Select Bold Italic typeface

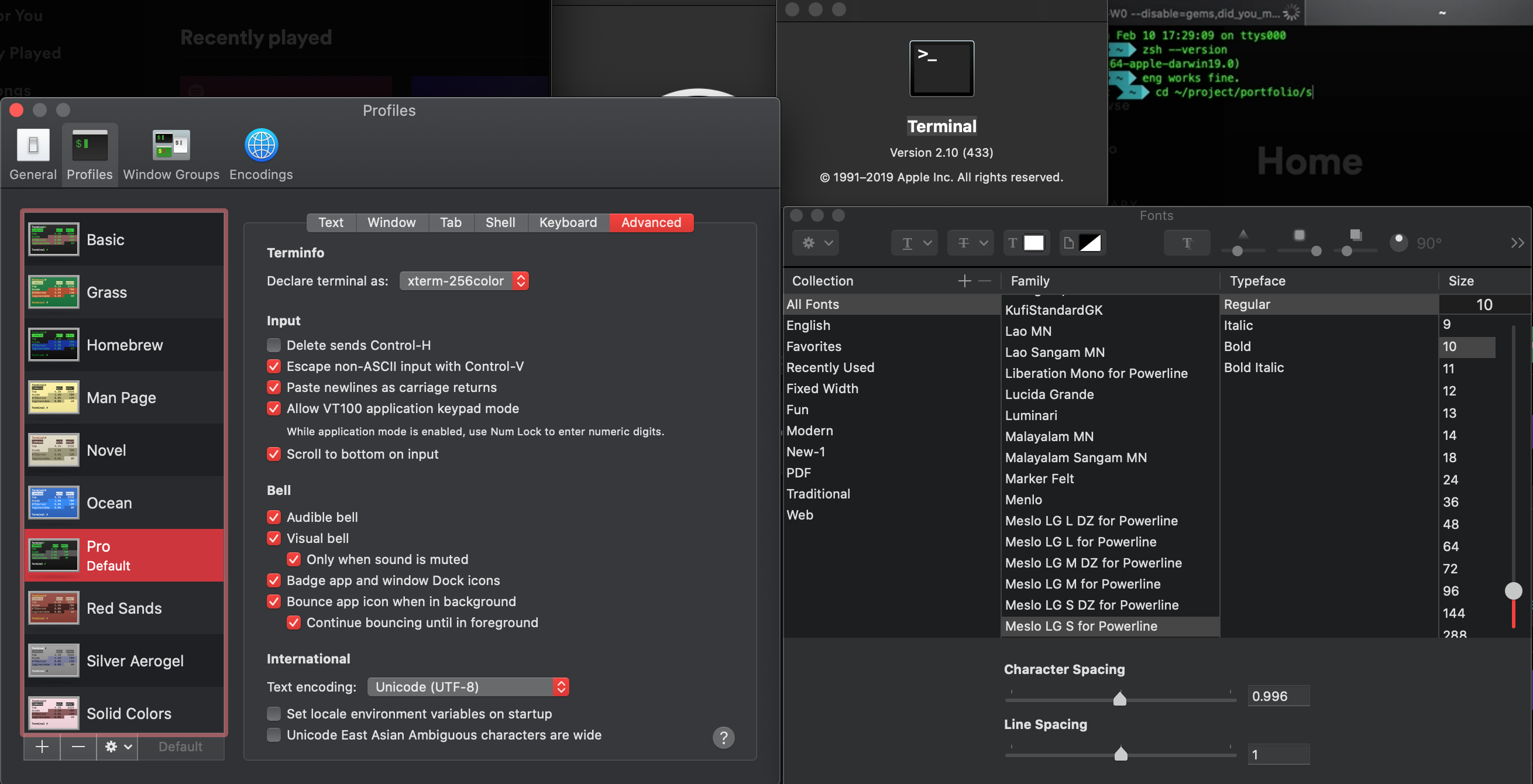[1328, 368]
